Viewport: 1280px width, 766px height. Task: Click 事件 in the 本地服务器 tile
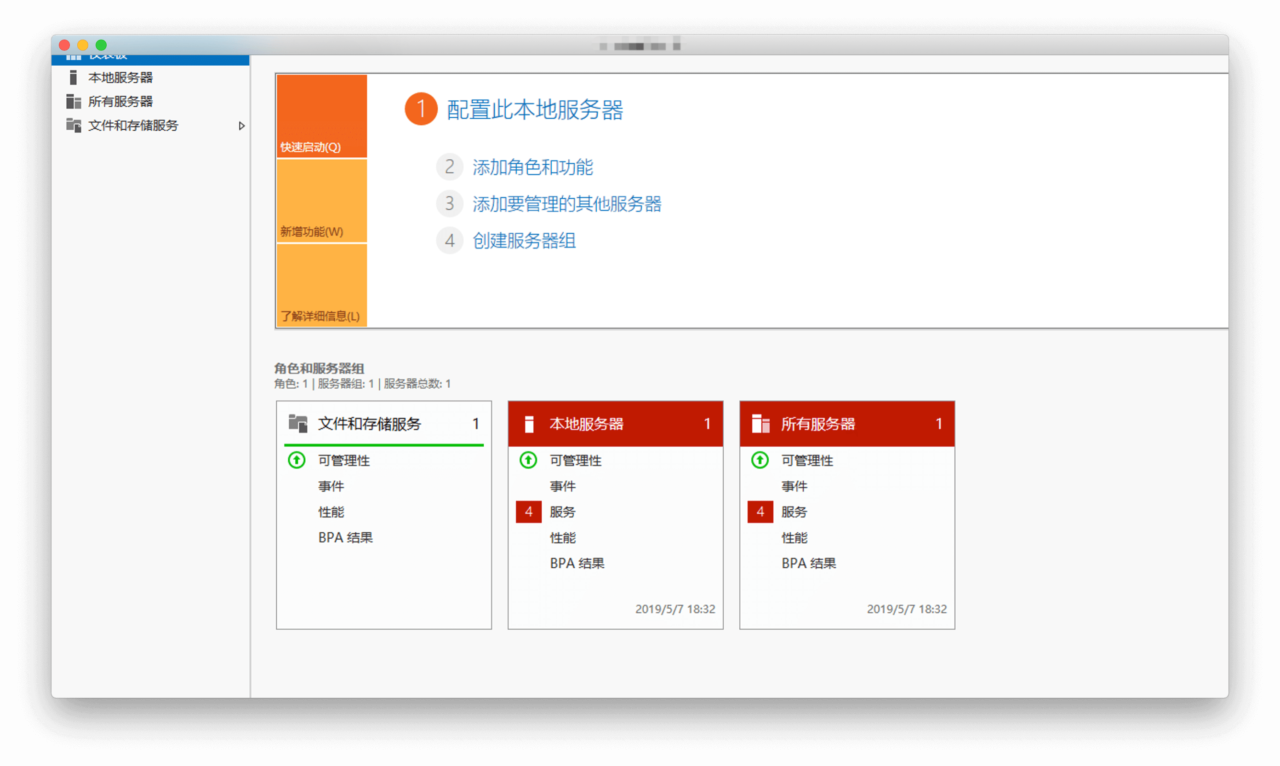[x=563, y=487]
